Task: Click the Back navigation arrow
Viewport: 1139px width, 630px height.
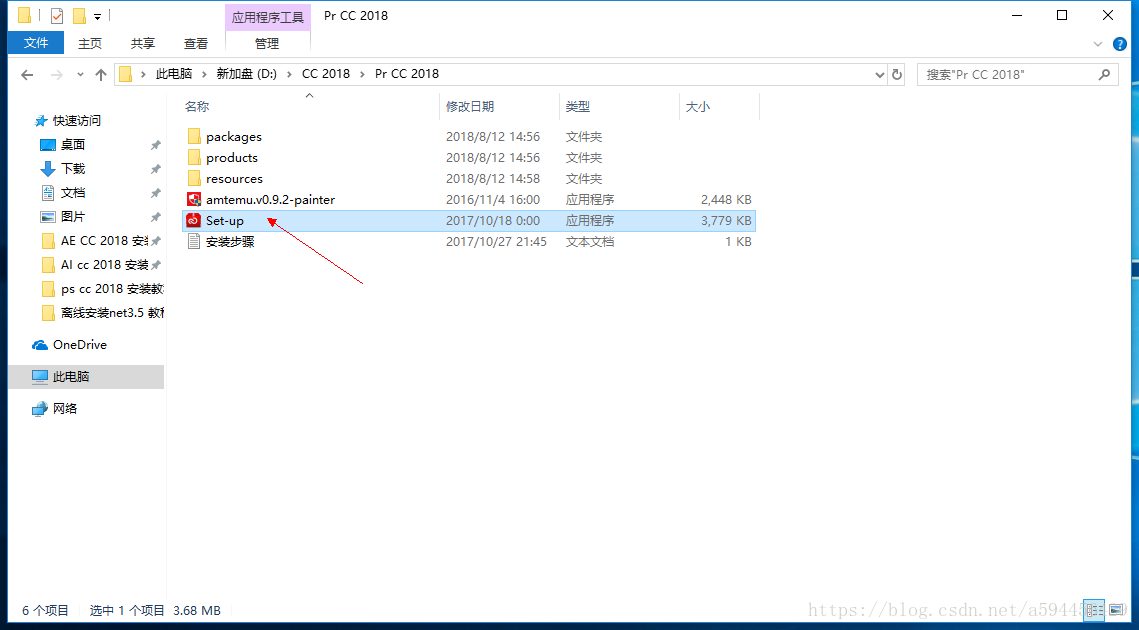Action: coord(28,74)
